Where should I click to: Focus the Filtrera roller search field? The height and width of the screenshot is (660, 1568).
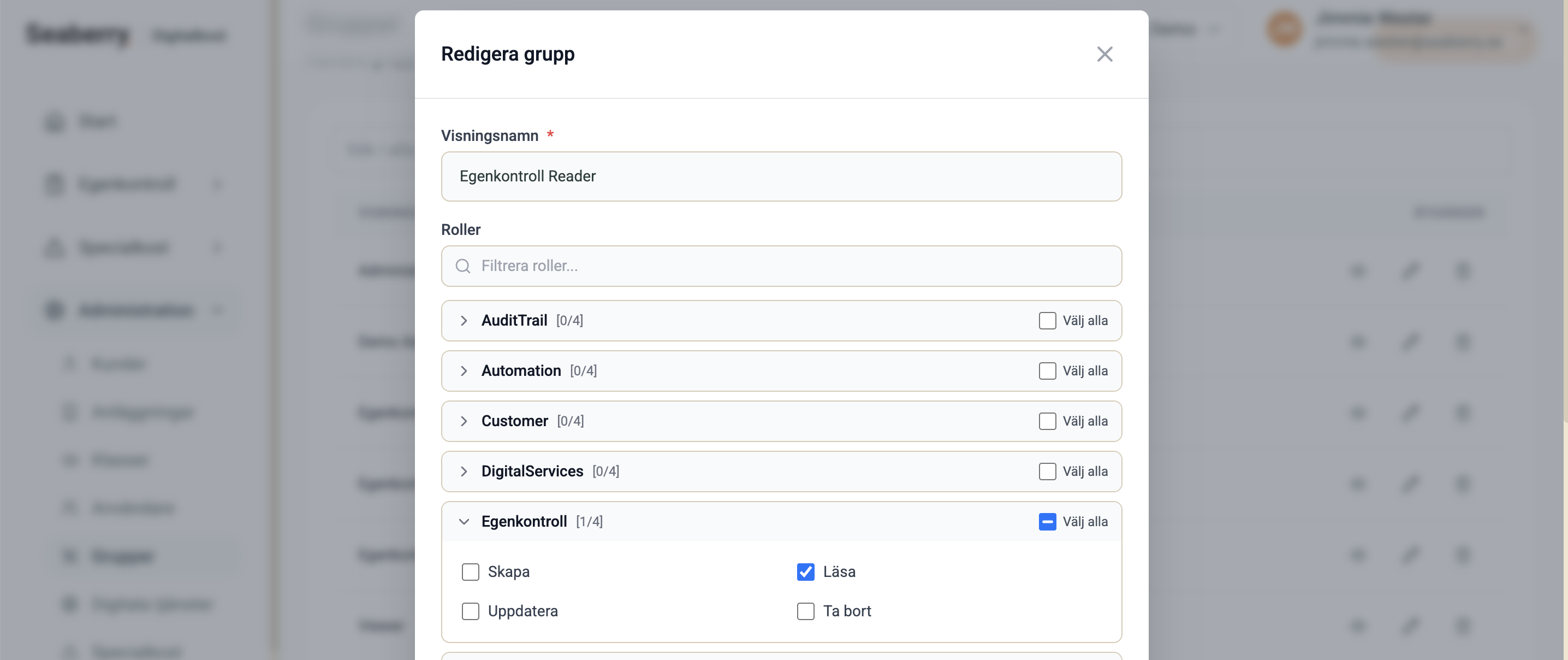click(781, 266)
